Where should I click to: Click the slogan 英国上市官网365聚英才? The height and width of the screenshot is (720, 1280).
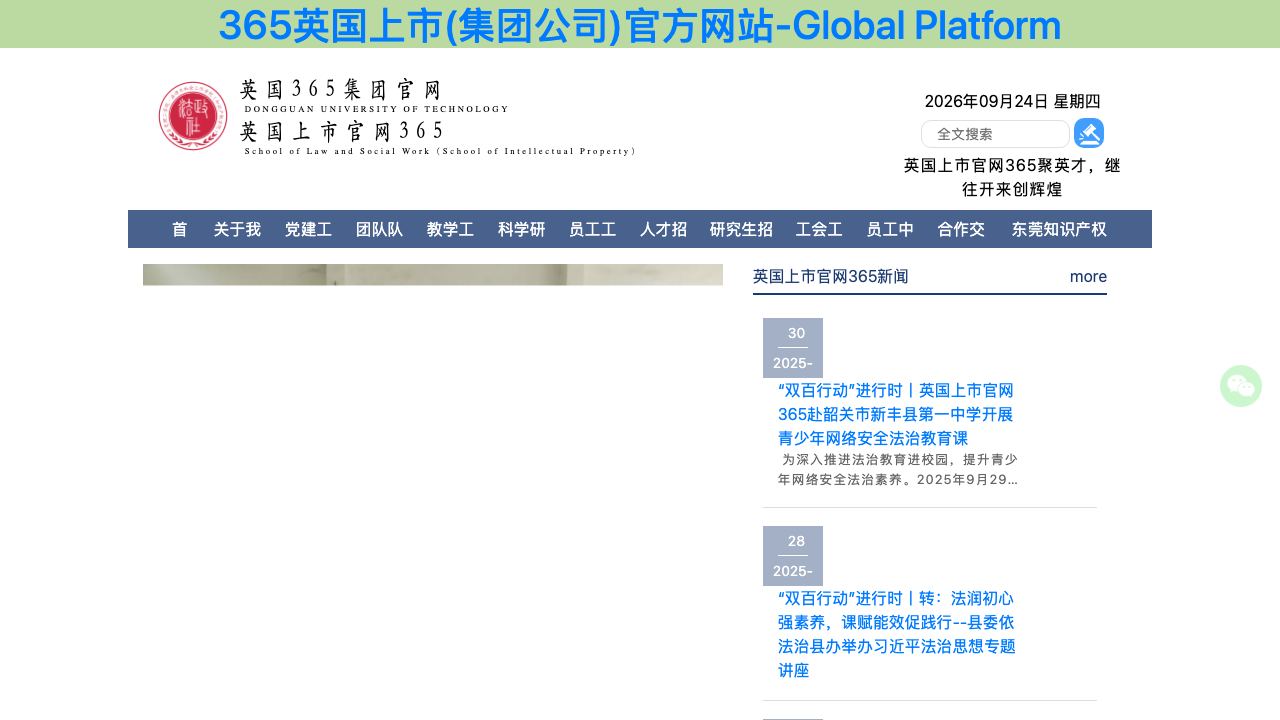click(1012, 177)
